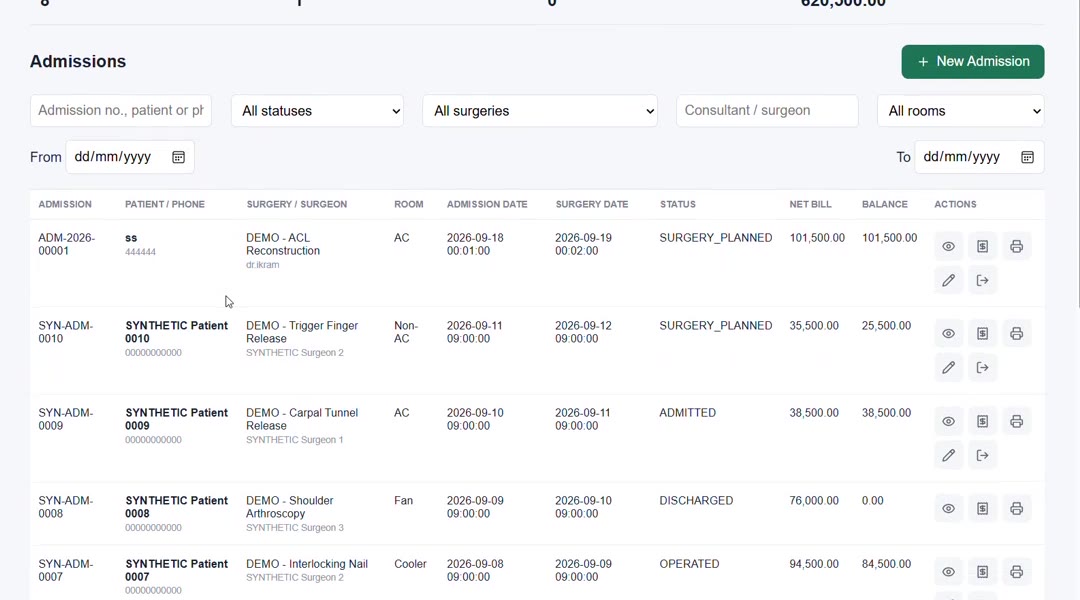Select the ADMISSION column header
This screenshot has width=1080, height=600.
pyautogui.click(x=65, y=205)
